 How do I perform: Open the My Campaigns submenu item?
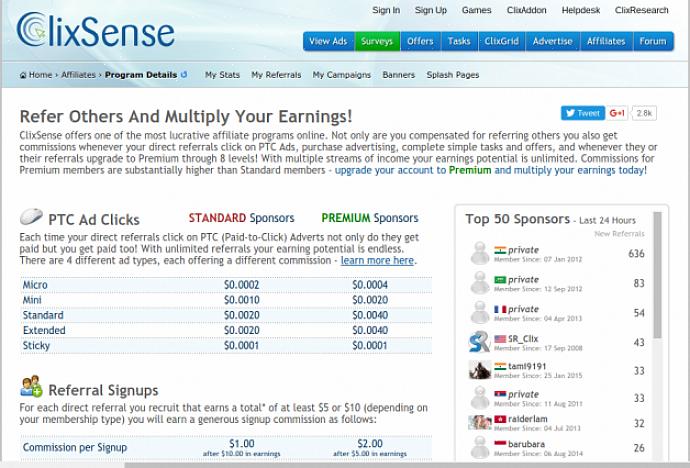342,75
